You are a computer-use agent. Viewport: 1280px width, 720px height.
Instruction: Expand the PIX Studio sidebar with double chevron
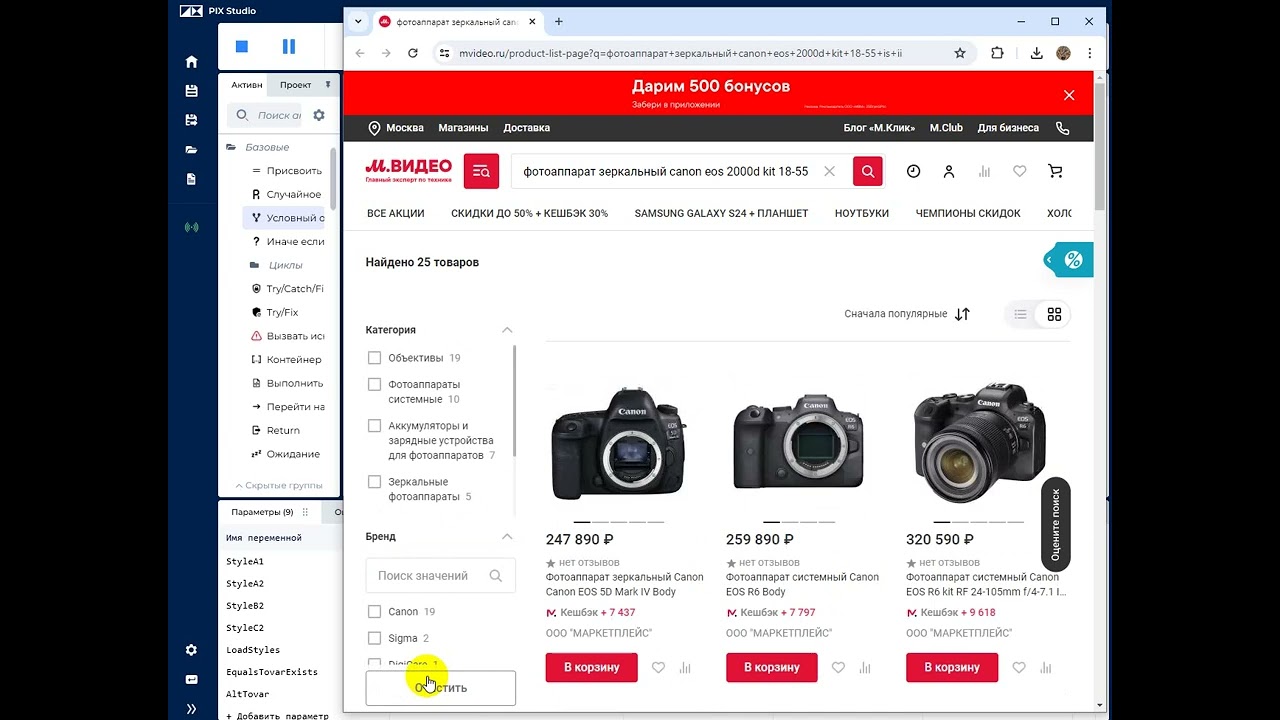click(191, 709)
